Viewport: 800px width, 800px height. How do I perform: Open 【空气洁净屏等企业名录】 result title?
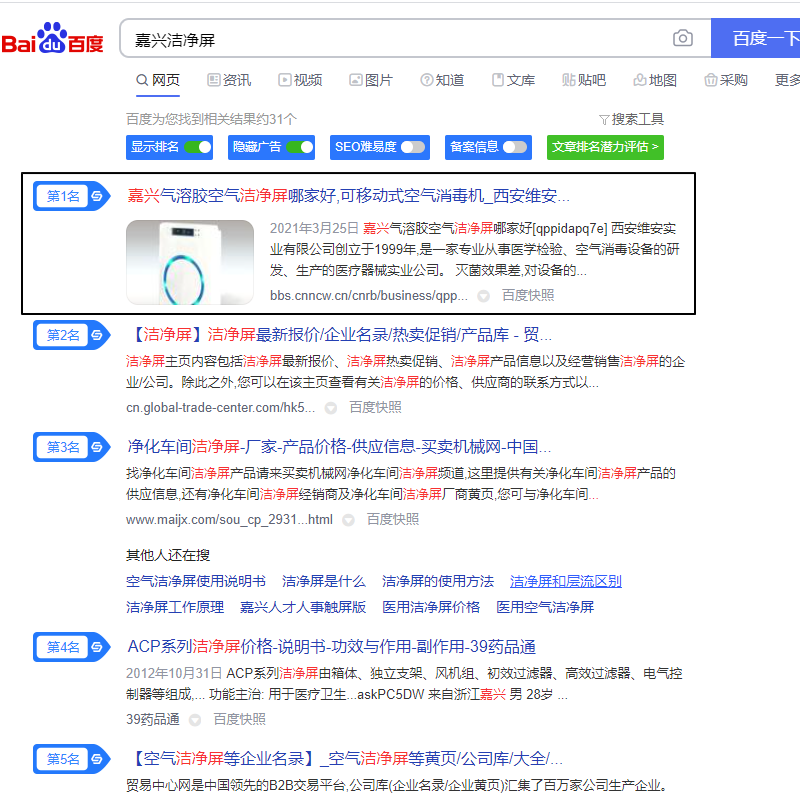(346, 759)
